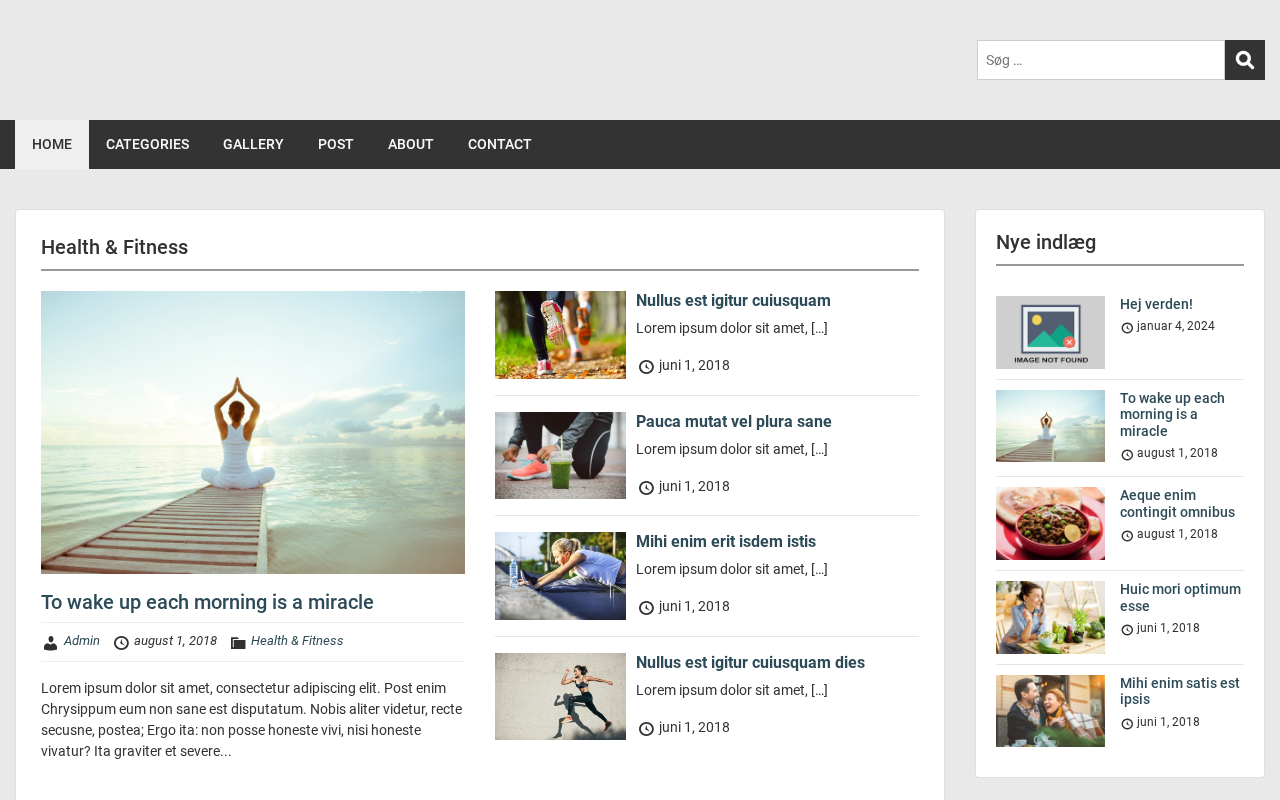Open the bowl of food sidebar thumbnail

click(x=1050, y=523)
